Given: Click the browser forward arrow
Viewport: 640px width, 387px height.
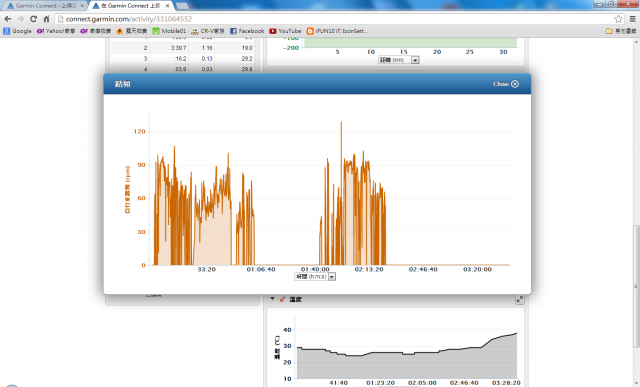Looking at the screenshot, I should click(x=20, y=19).
